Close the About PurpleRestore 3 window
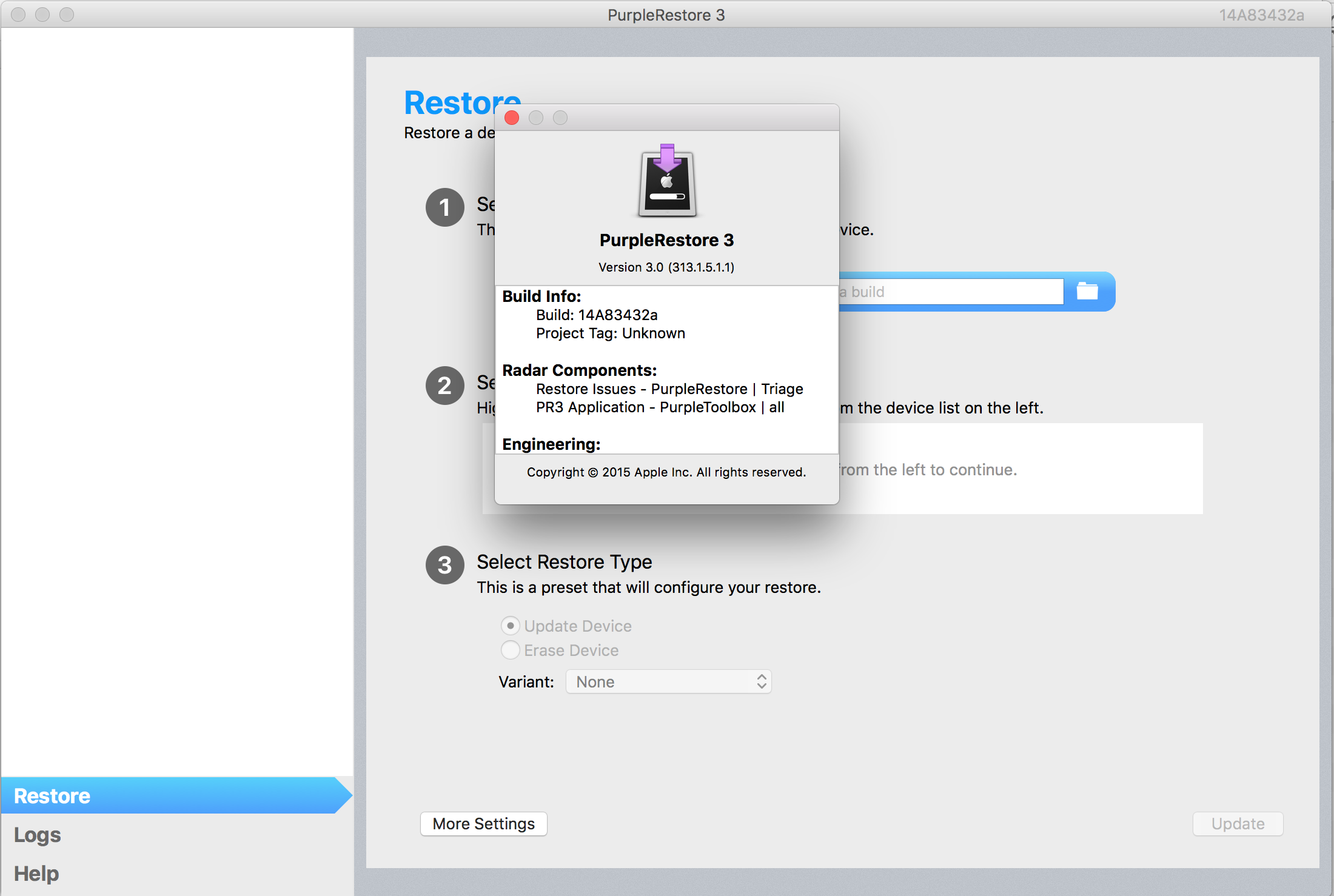1334x896 pixels. [x=512, y=118]
